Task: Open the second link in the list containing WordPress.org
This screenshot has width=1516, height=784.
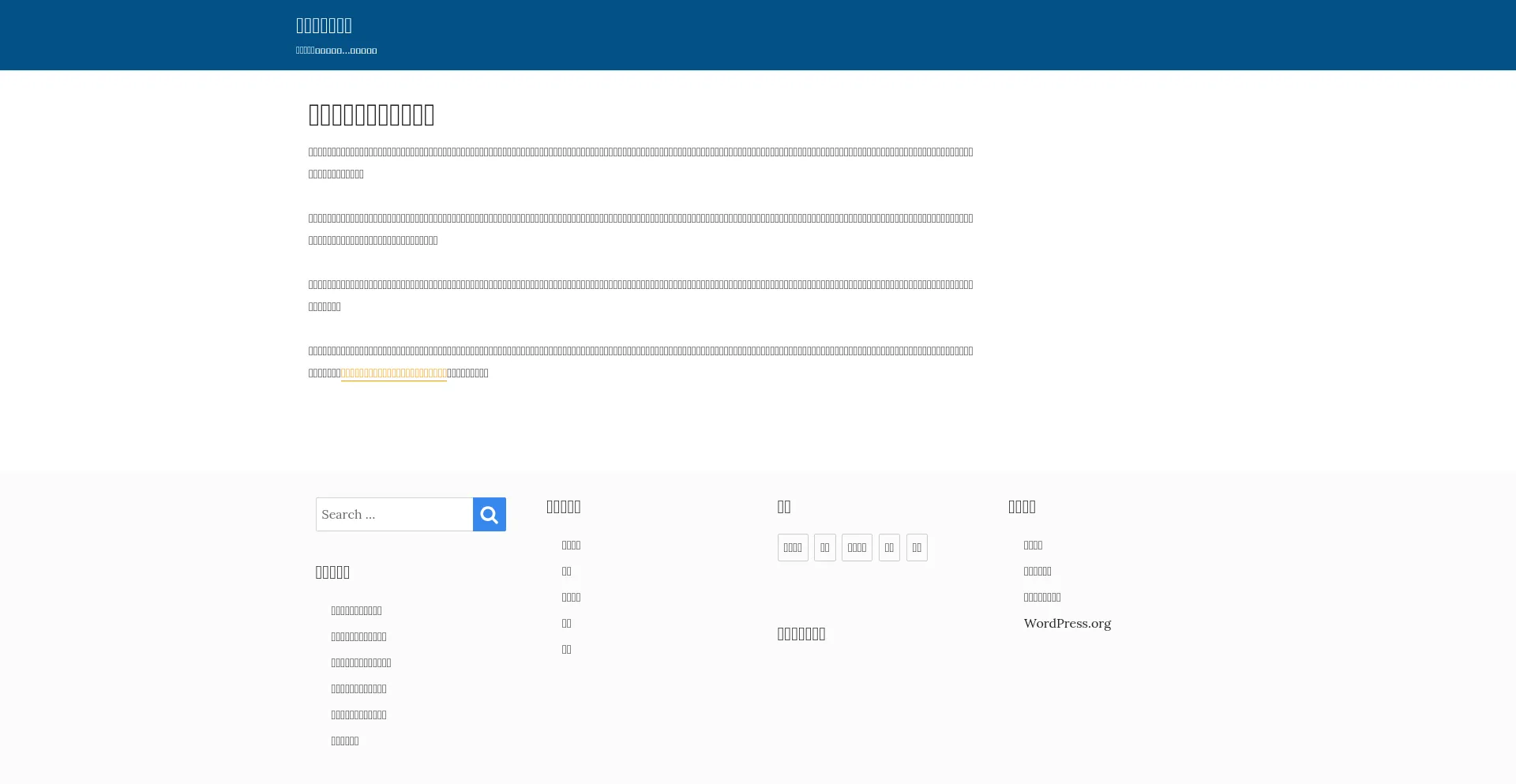Action: click(1037, 571)
